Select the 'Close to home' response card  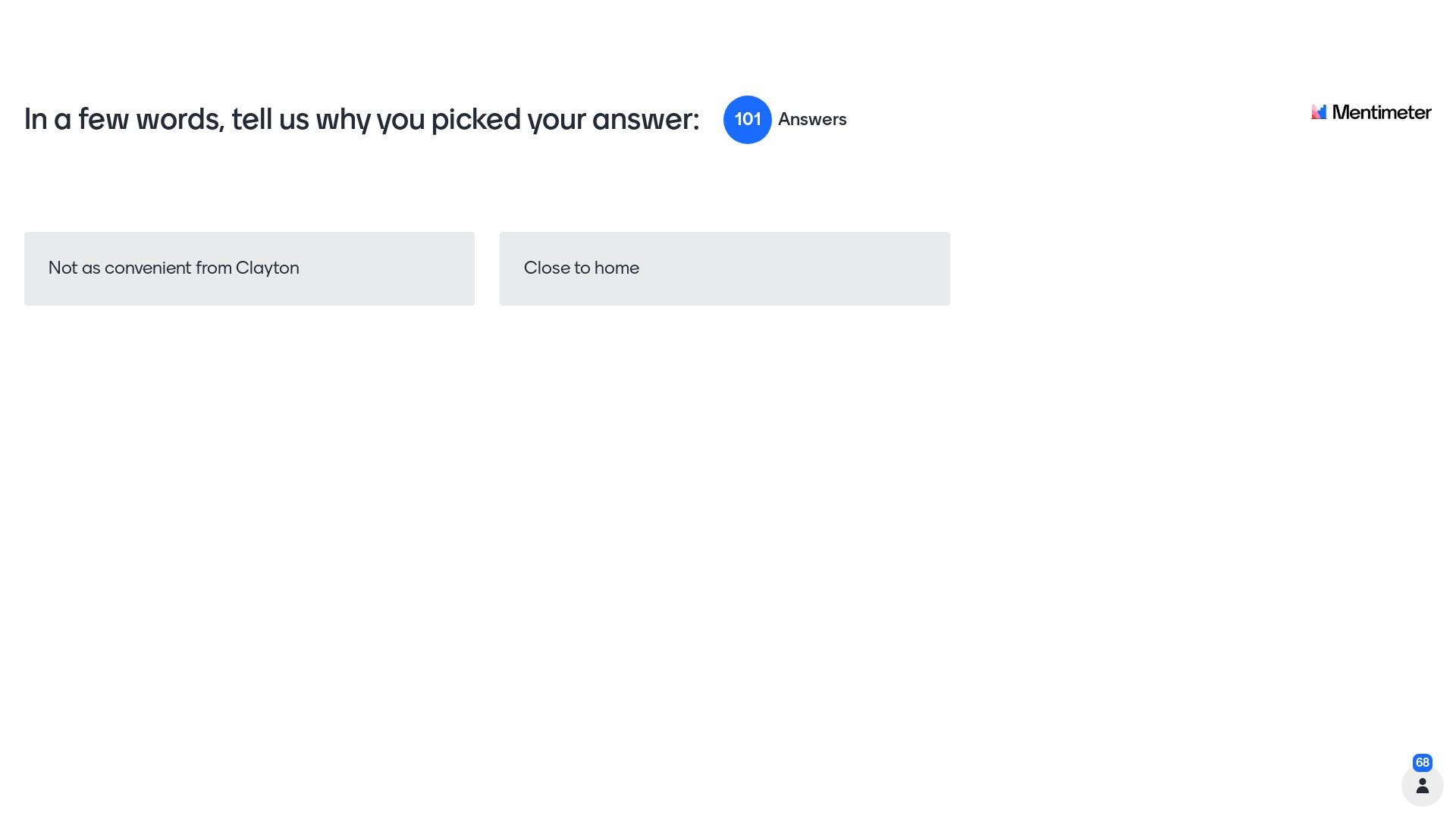(724, 268)
